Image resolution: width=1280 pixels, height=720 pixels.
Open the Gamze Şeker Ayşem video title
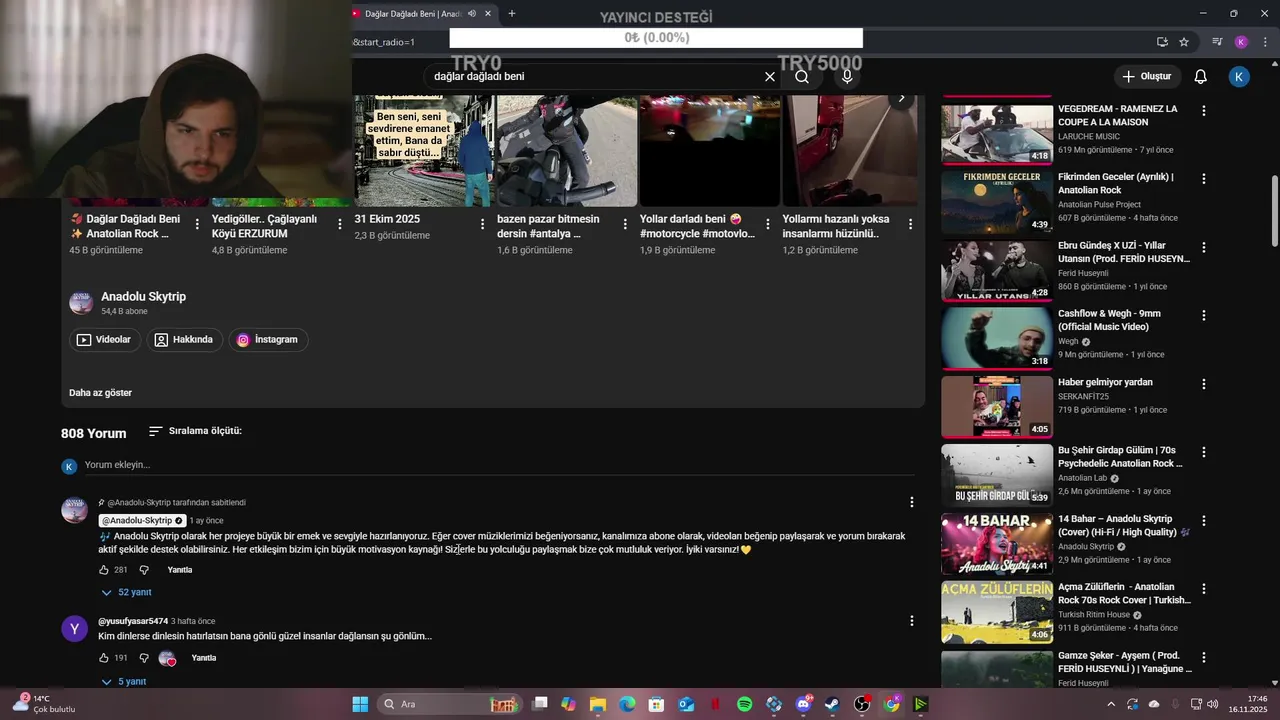click(1125, 662)
